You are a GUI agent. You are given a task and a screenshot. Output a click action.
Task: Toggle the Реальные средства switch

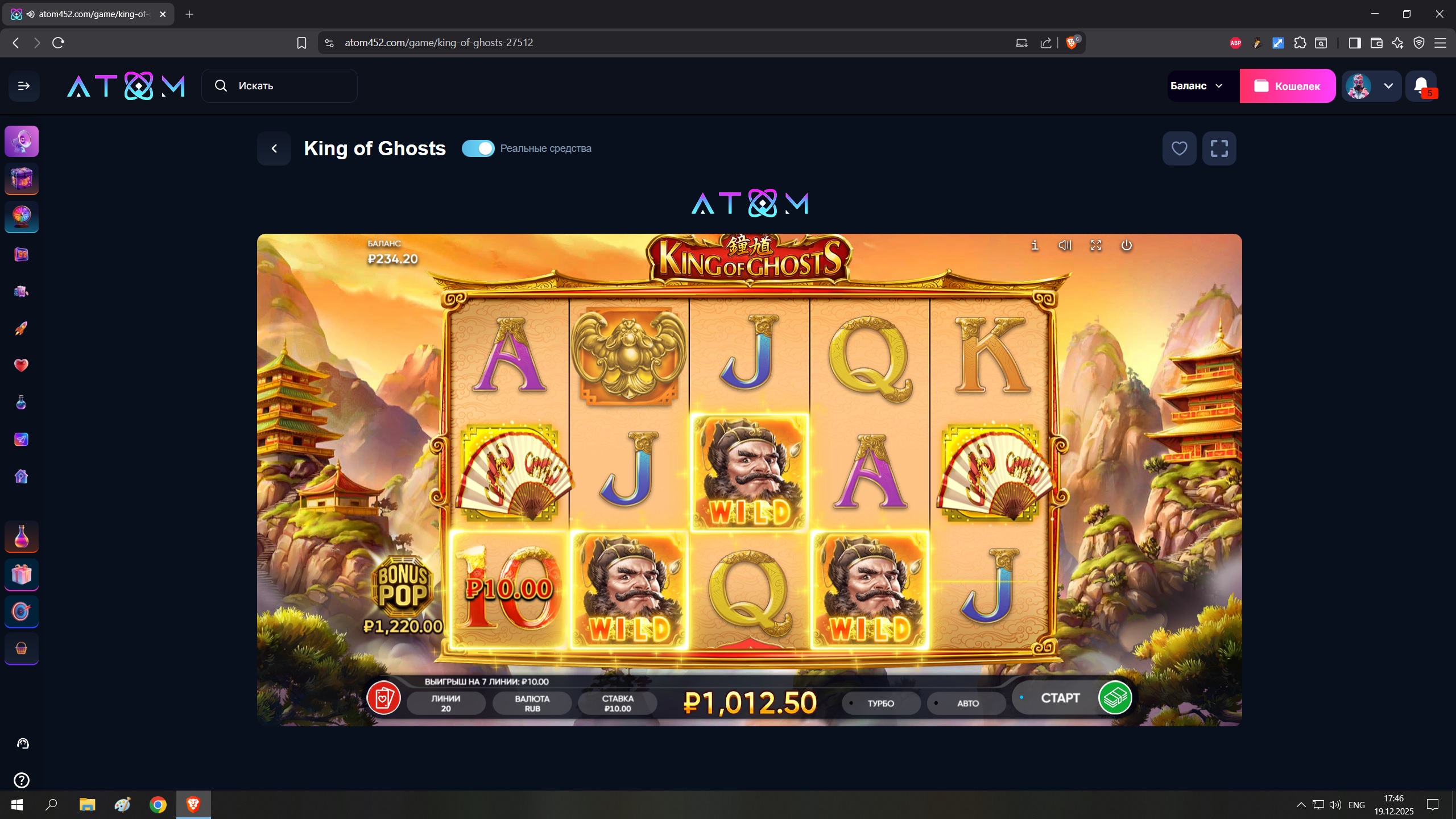[478, 148]
